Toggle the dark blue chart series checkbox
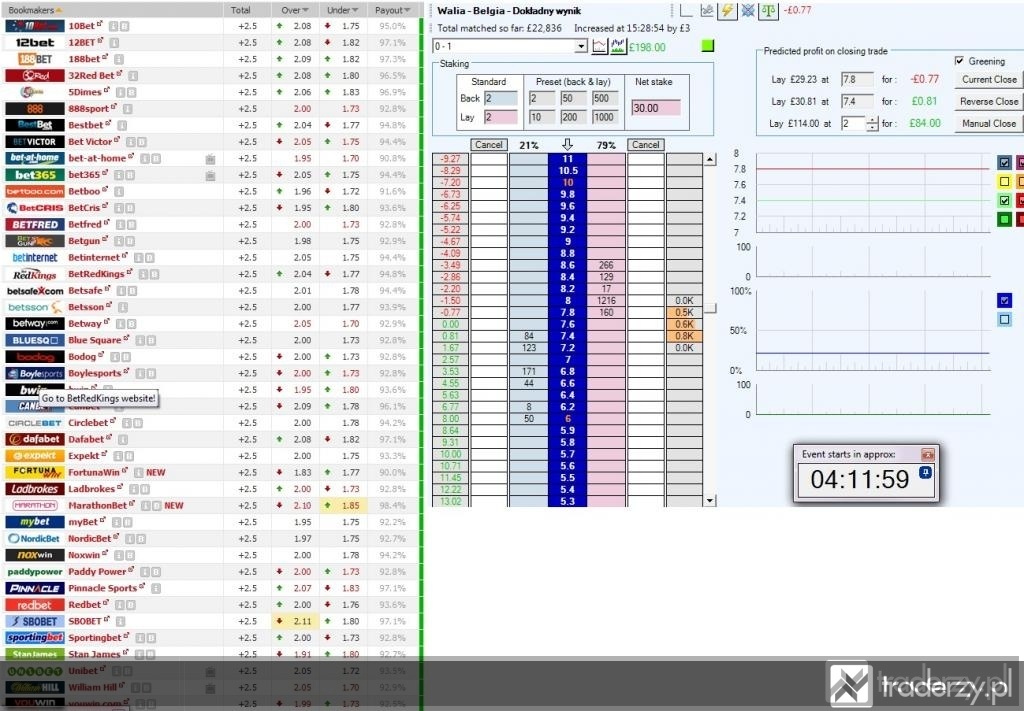This screenshot has width=1024, height=711. click(x=1004, y=162)
